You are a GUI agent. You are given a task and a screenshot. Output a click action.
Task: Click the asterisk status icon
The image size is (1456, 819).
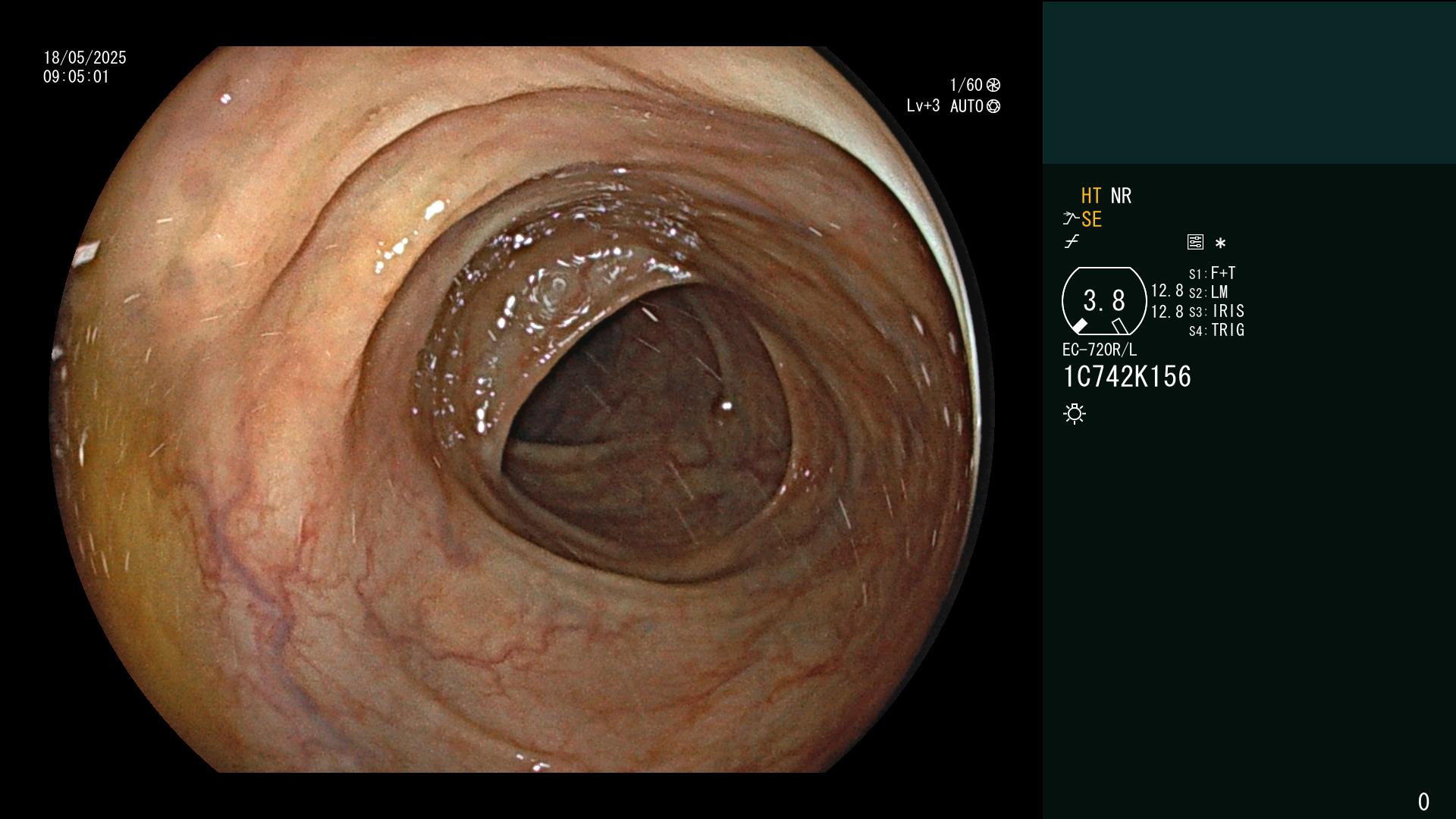1220,243
